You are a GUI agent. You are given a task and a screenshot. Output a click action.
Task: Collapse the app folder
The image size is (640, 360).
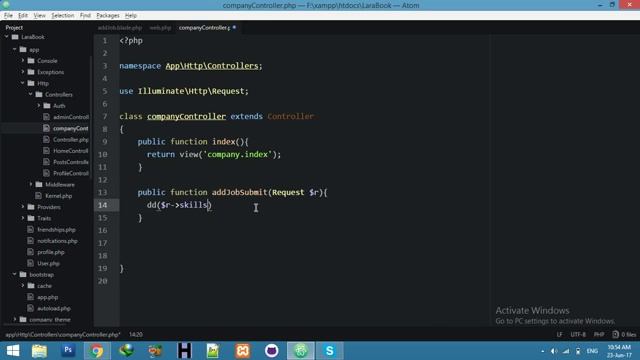15,49
